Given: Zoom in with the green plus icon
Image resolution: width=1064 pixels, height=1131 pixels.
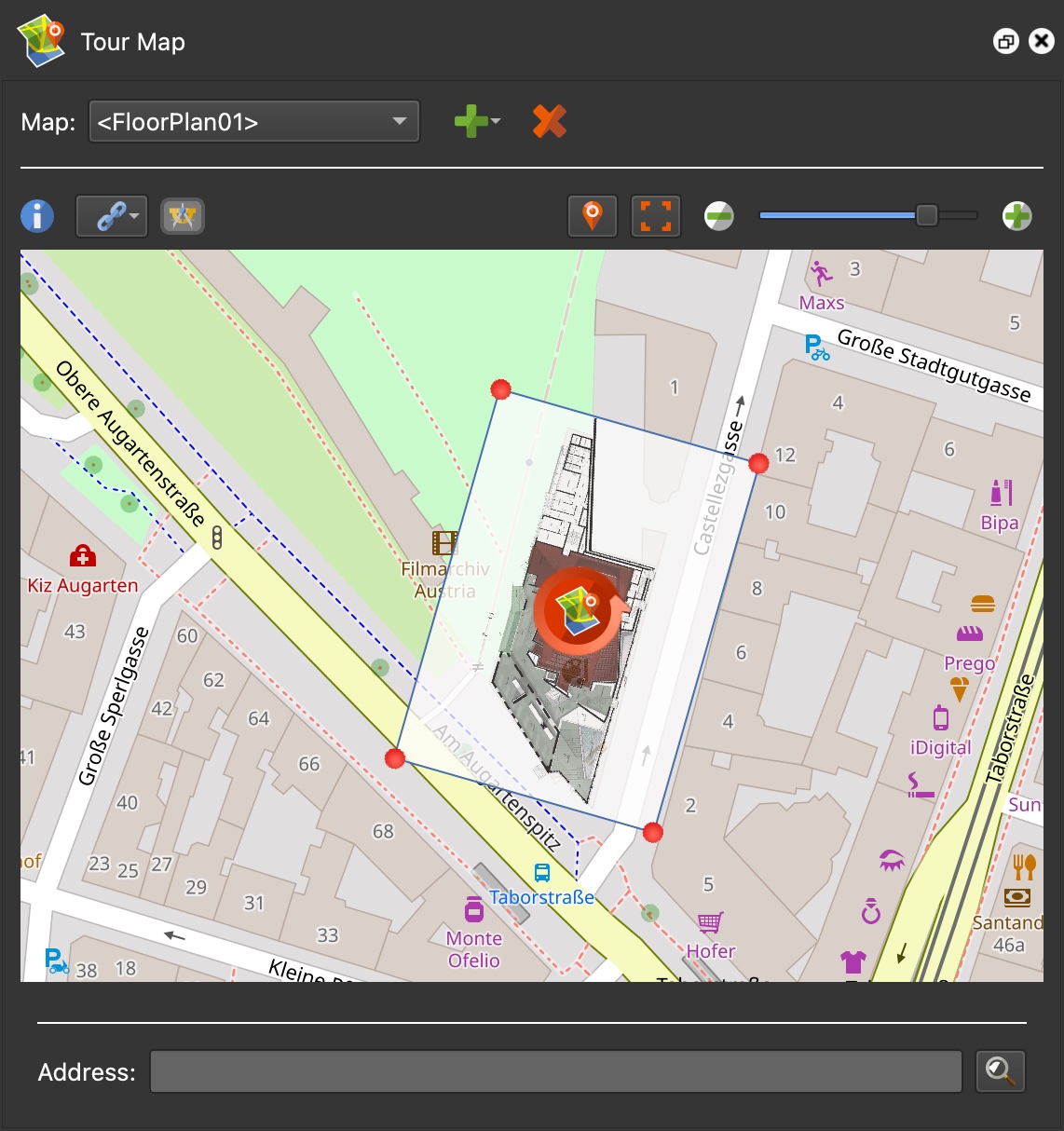Looking at the screenshot, I should [x=1016, y=216].
